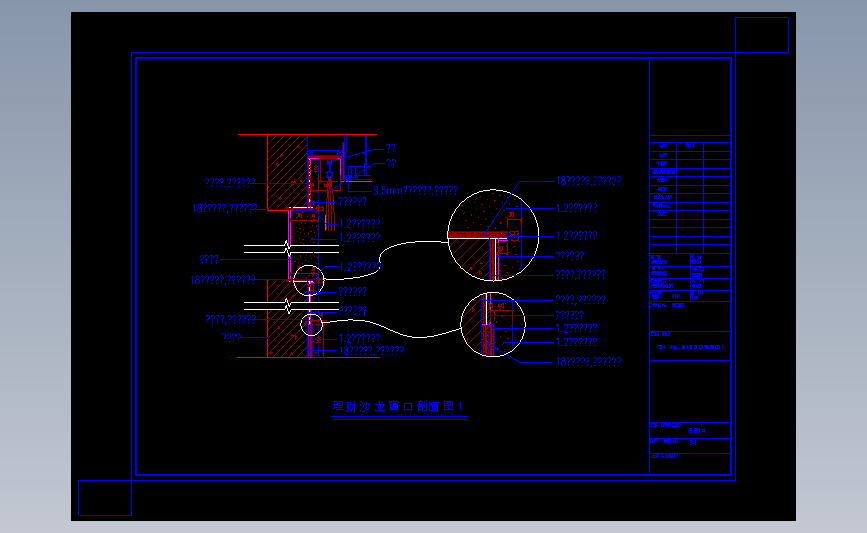
Task: Select the small callout circle near wall base
Action: coord(311,324)
